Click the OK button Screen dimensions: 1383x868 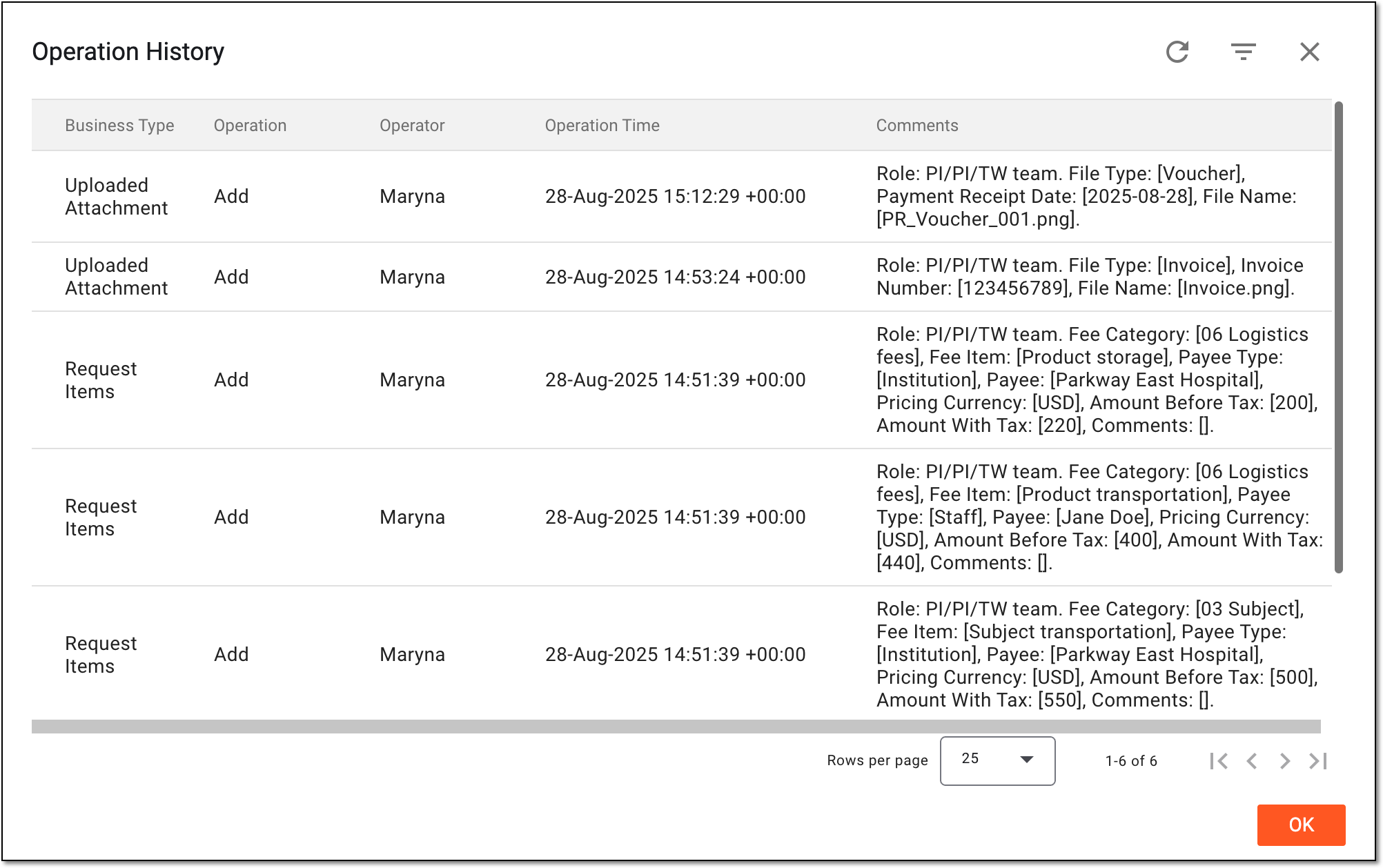[1301, 825]
